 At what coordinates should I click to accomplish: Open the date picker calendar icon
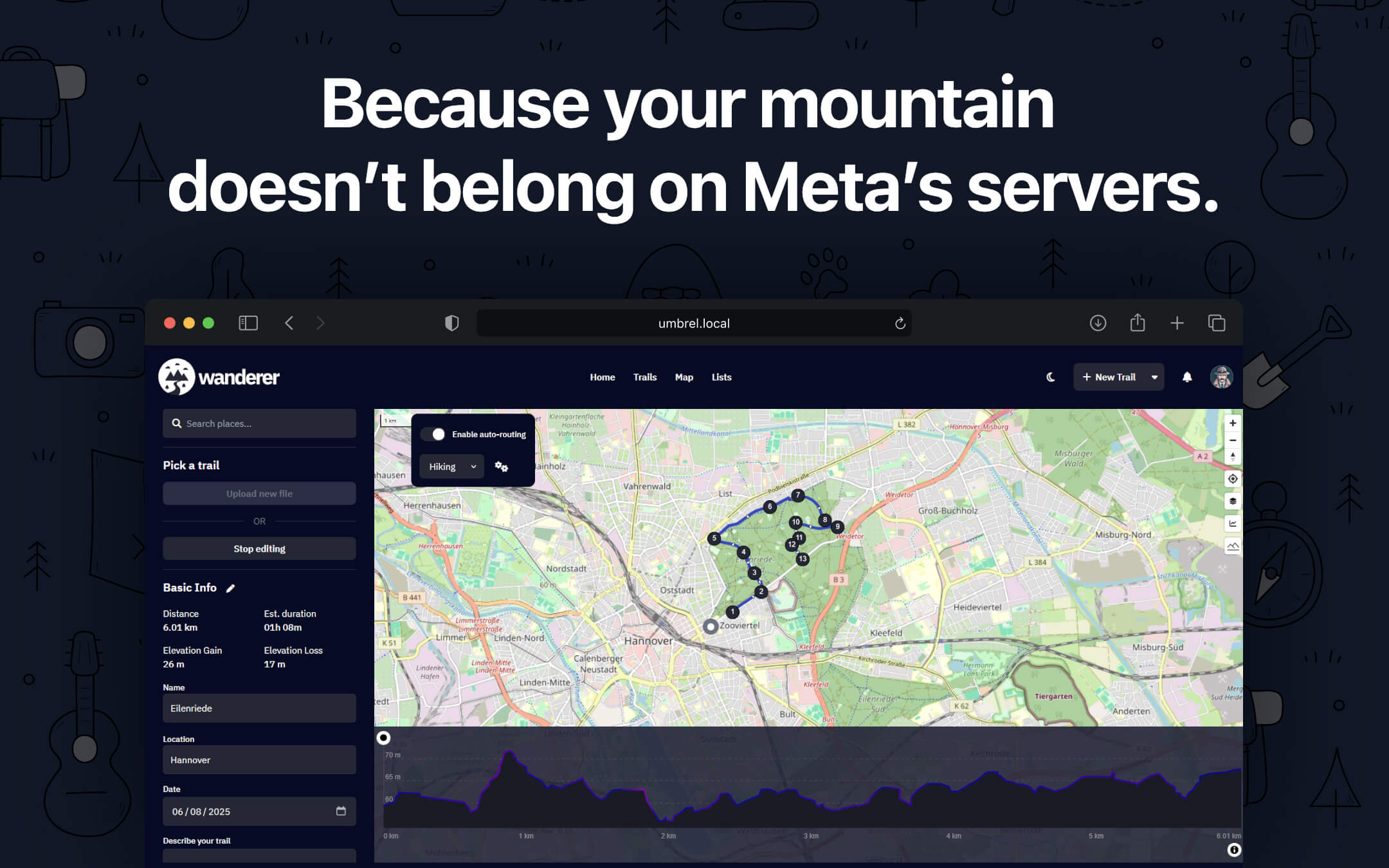pyautogui.click(x=341, y=811)
